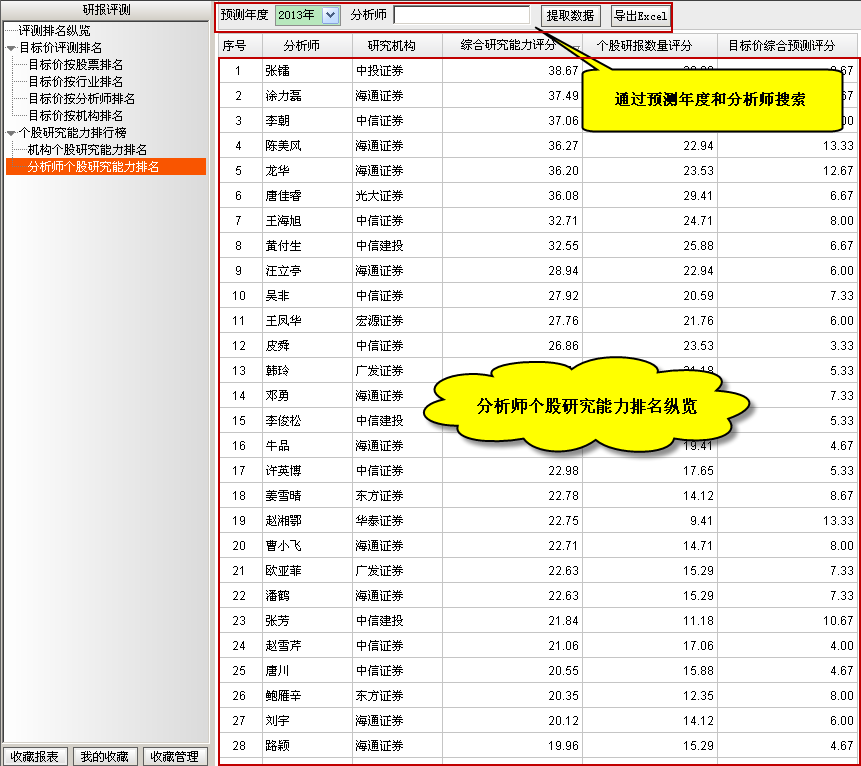Select 目标价按机构排名 tree item
861x766 pixels.
[x=75, y=116]
